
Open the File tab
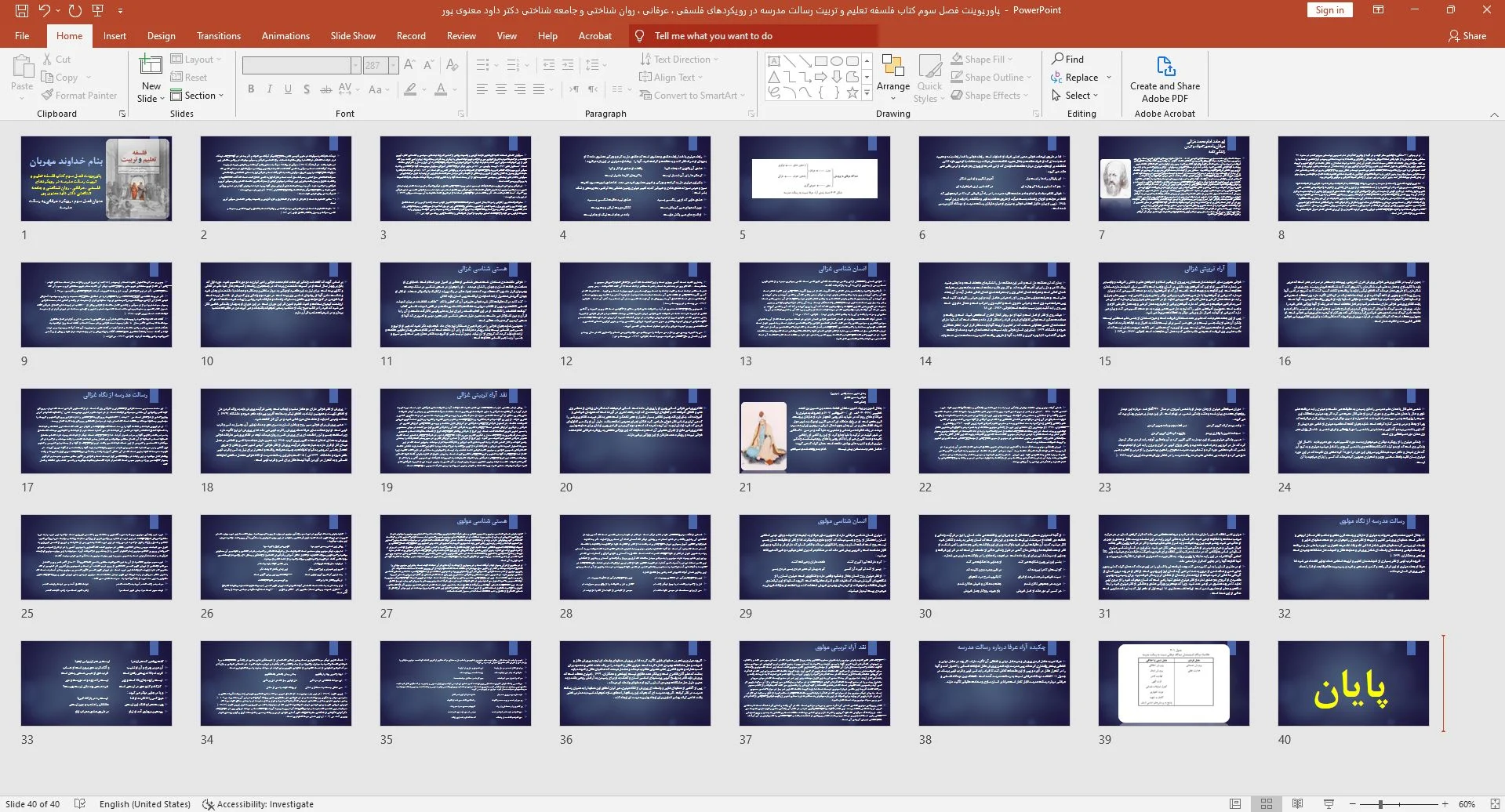pos(22,35)
